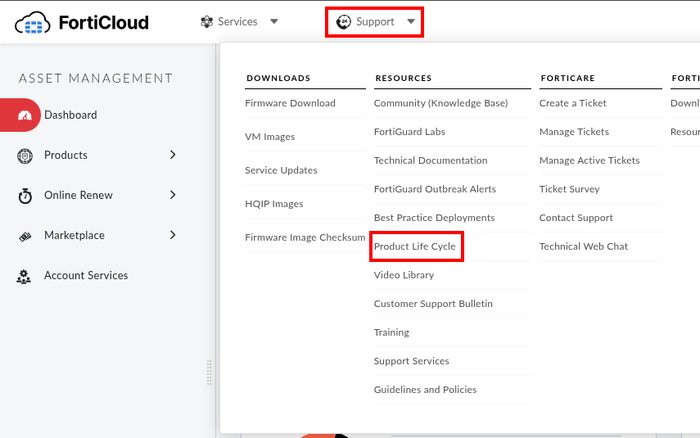This screenshot has height=438, width=700.
Task: Expand the Marketplace submenu chevron
Action: point(172,235)
